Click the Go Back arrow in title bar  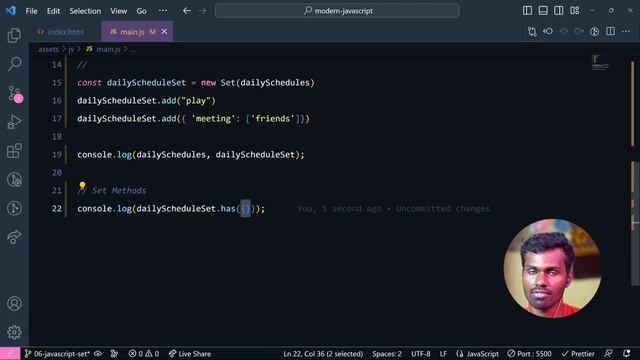(x=187, y=11)
